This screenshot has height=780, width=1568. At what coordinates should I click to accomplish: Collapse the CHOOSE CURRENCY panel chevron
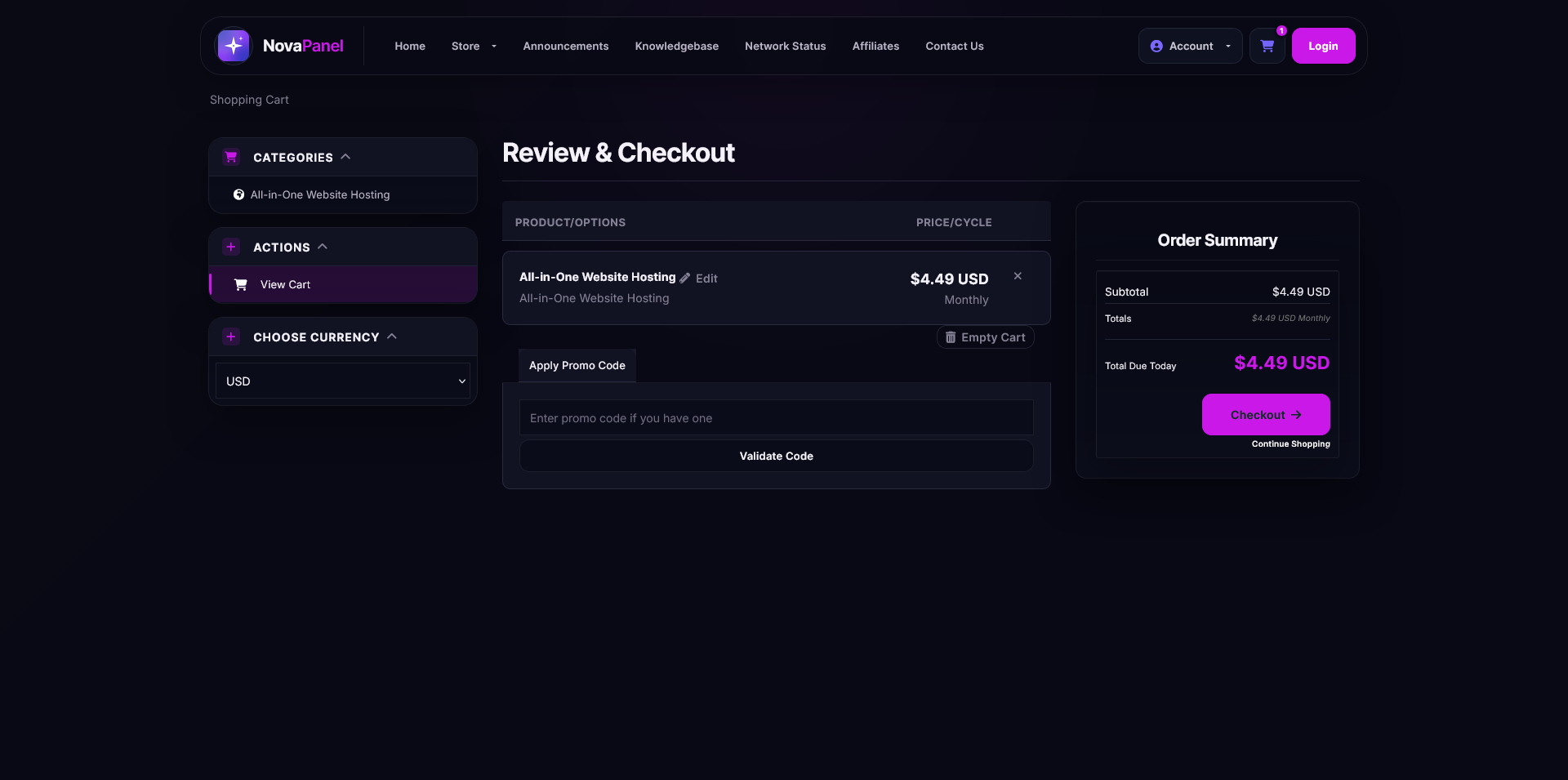(392, 337)
